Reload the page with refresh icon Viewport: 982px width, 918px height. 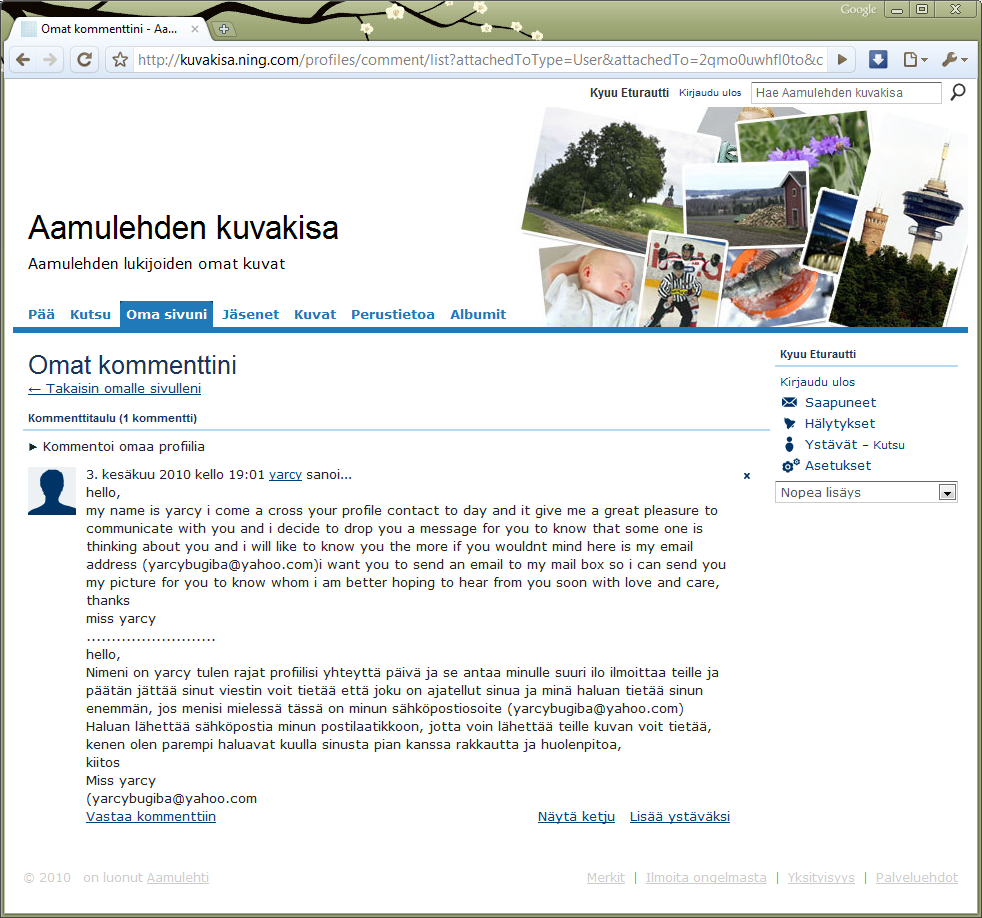(85, 60)
